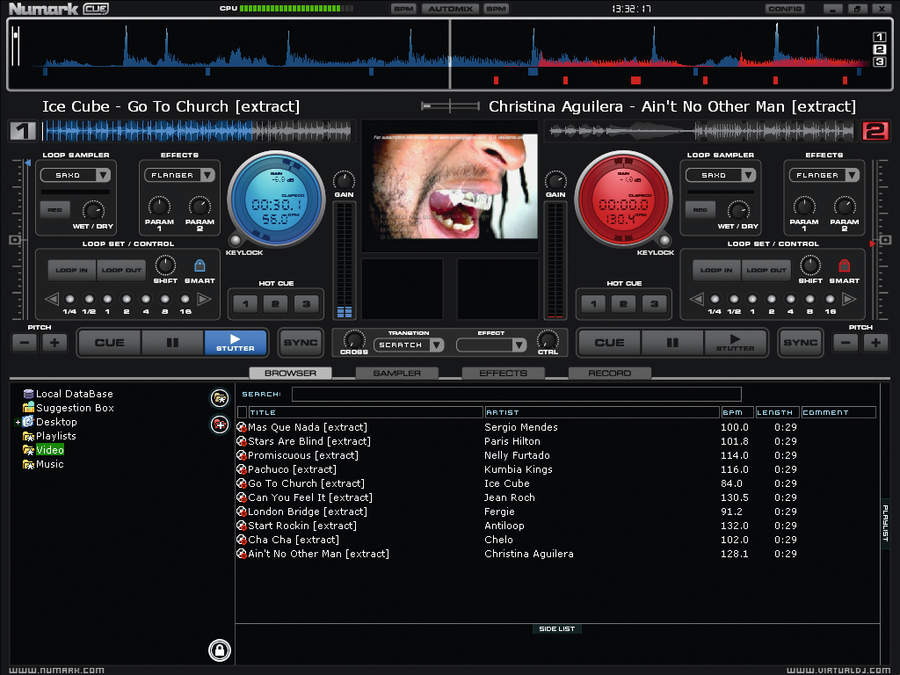The width and height of the screenshot is (900, 675).
Task: Click deck 1 play Stutter button
Action: [235, 343]
